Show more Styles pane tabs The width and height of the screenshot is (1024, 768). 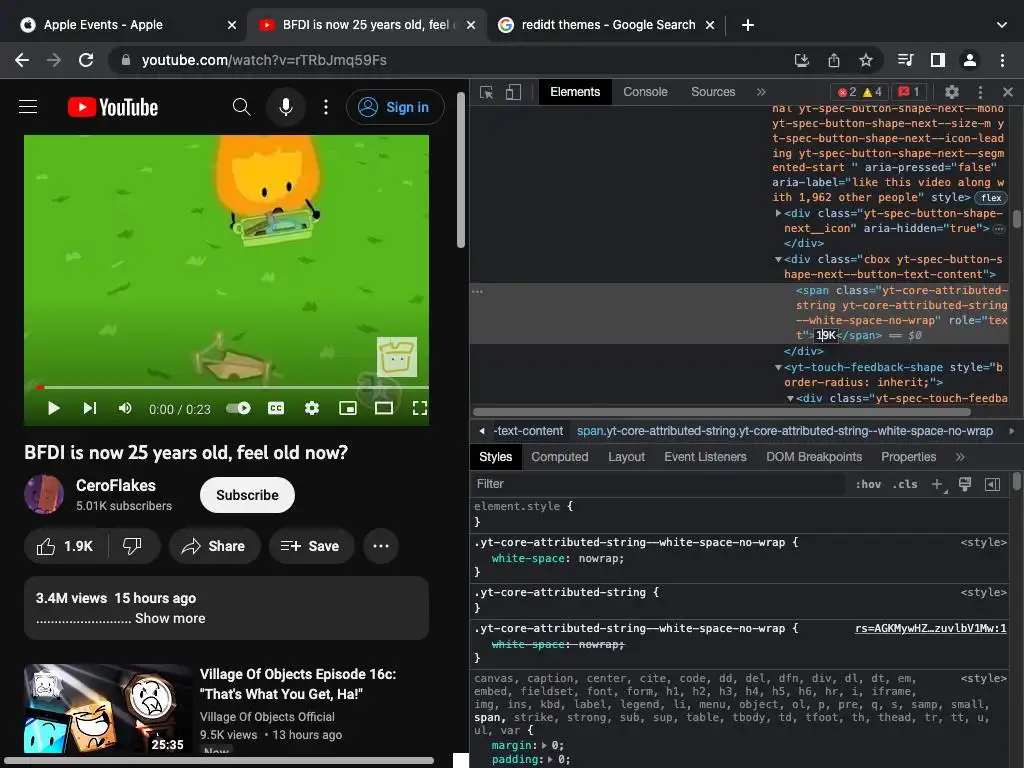pyautogui.click(x=960, y=456)
